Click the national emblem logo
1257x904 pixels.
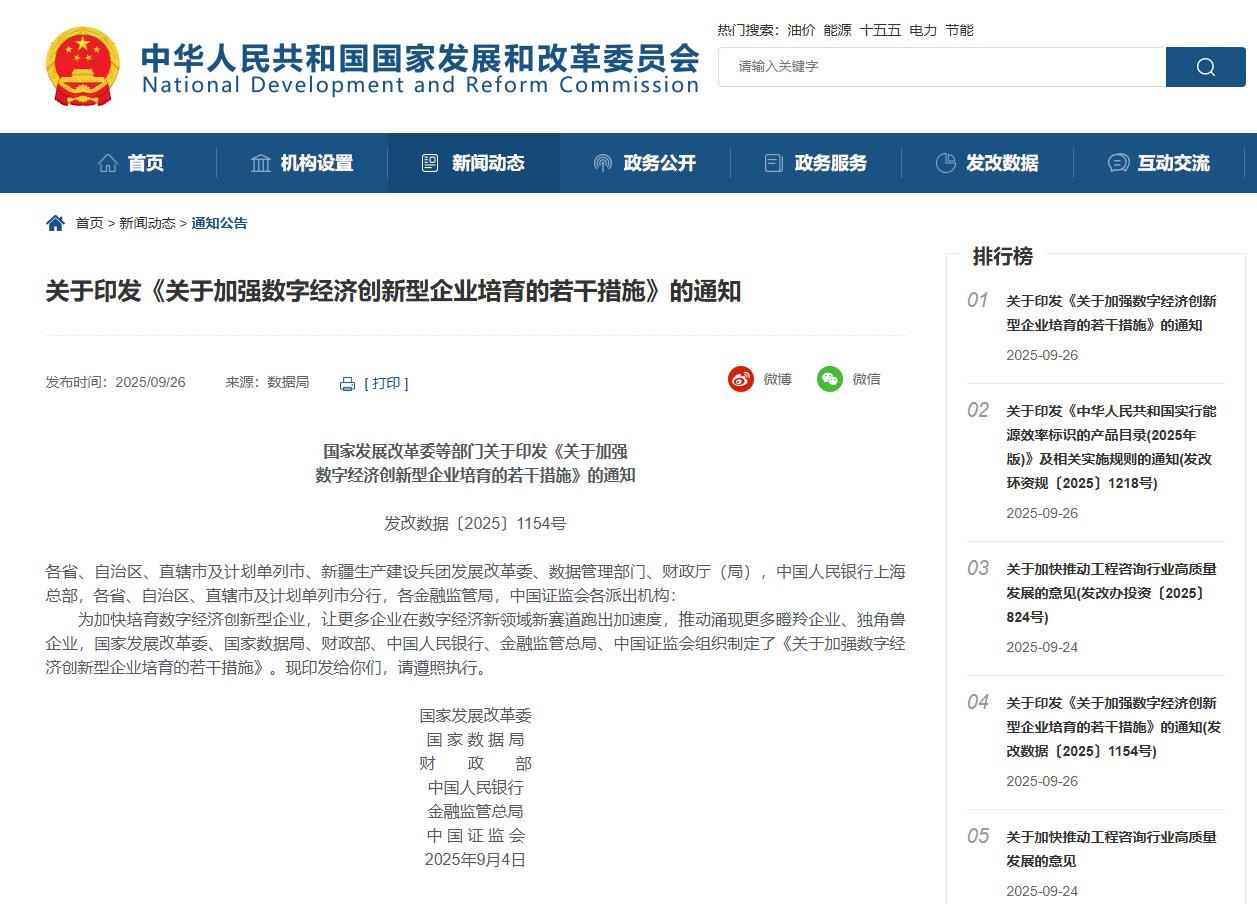point(83,66)
